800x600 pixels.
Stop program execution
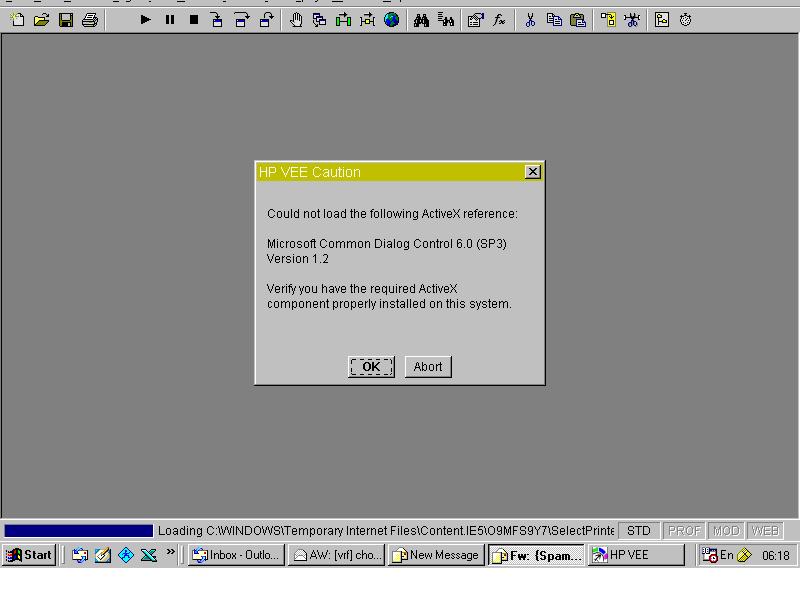[194, 20]
